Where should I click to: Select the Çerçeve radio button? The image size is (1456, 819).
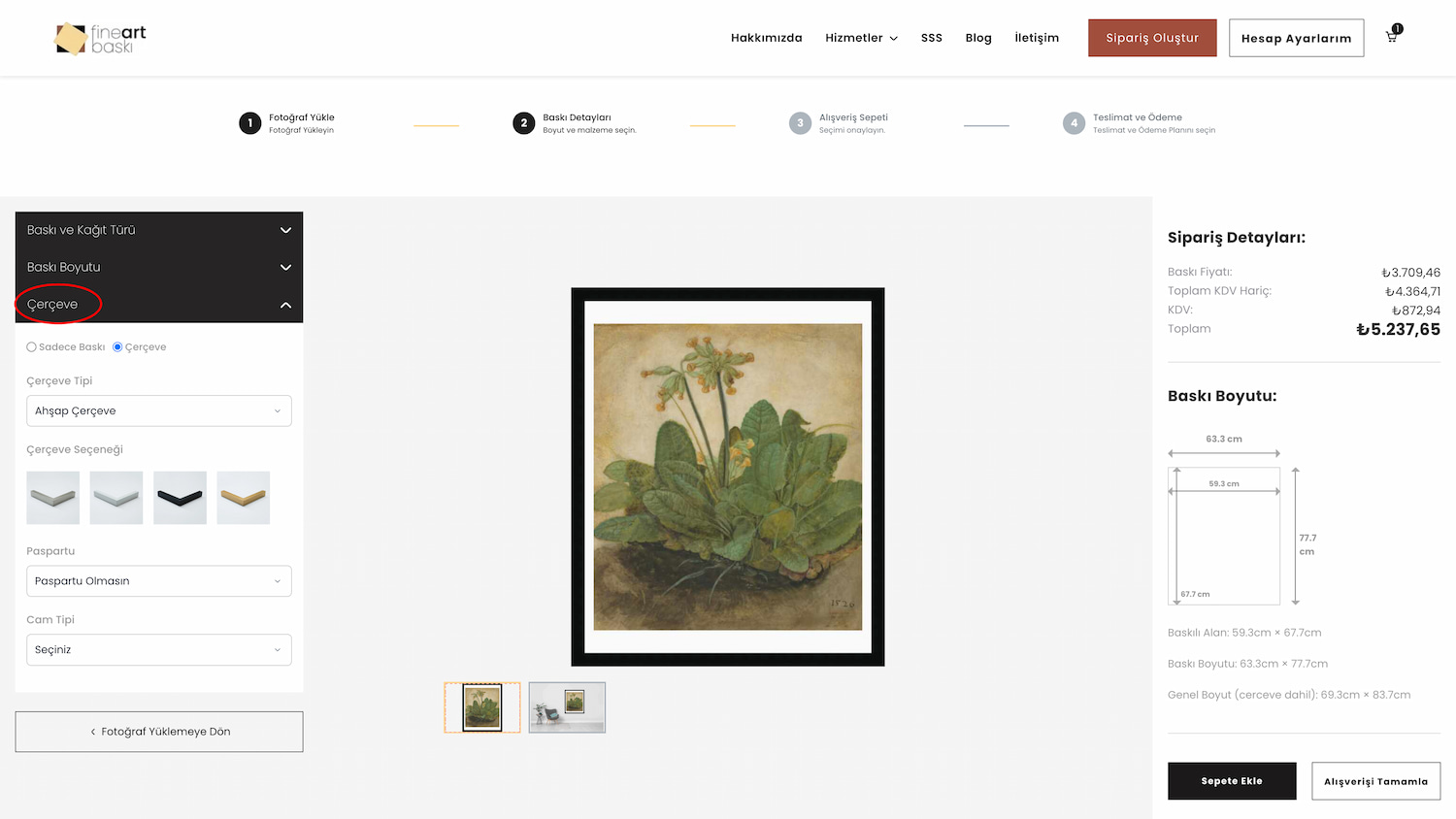pyautogui.click(x=117, y=347)
